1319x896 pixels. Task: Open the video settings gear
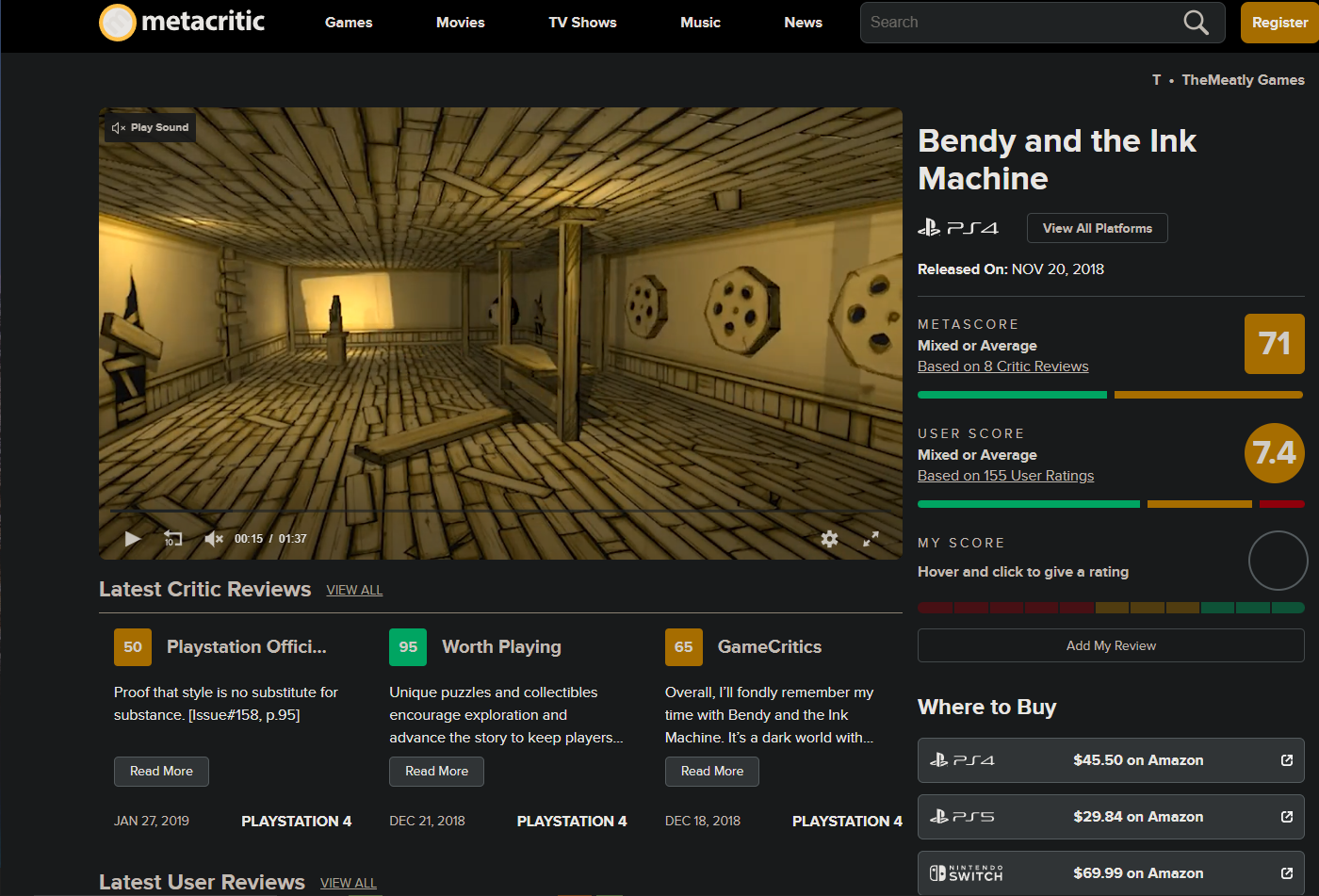click(829, 539)
